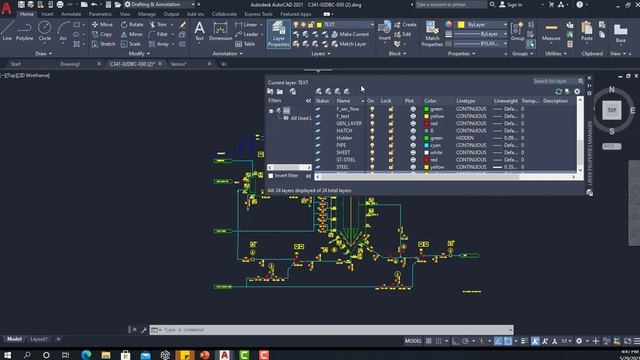The height and width of the screenshot is (360, 640).
Task: Toggle lock for GEN_LAYER layer
Action: [x=391, y=124]
